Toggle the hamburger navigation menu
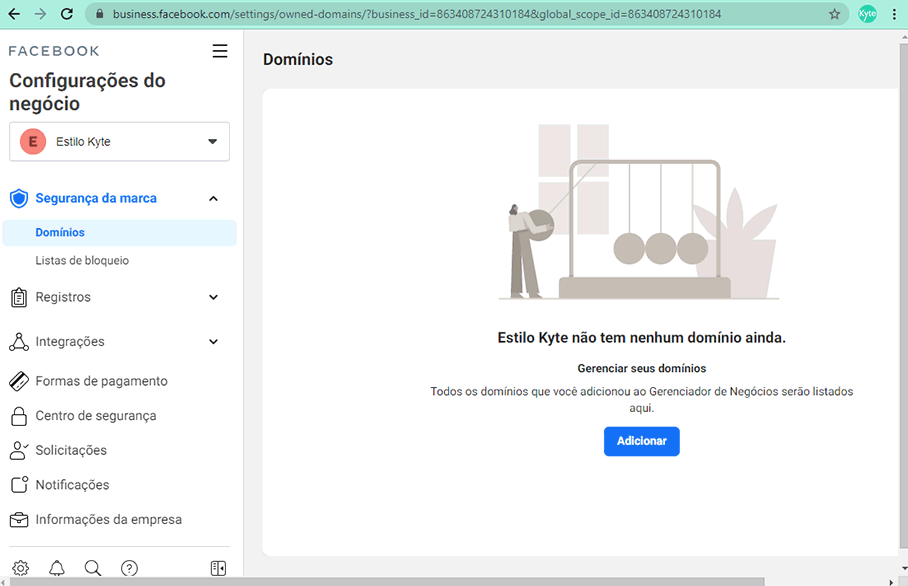Screen dimensions: 908x586 click(x=219, y=51)
